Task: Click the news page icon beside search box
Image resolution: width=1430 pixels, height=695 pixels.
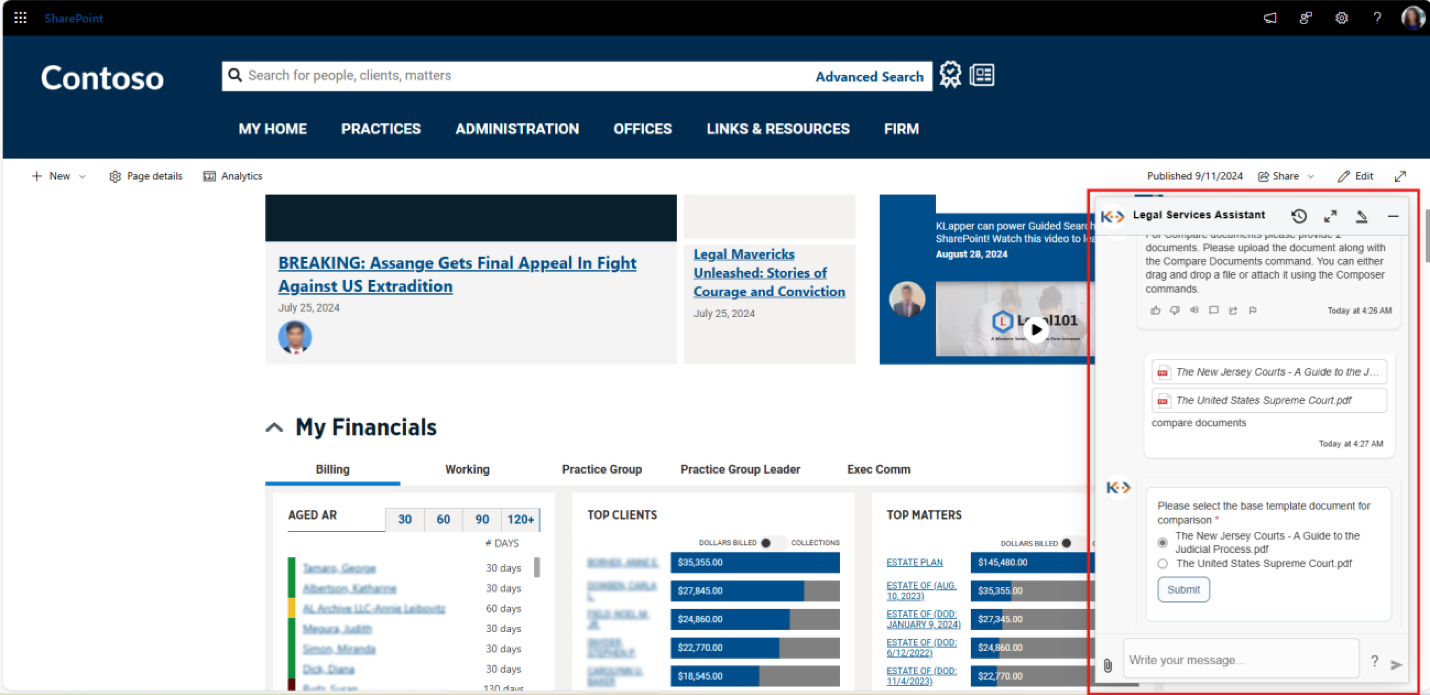Action: pos(982,75)
